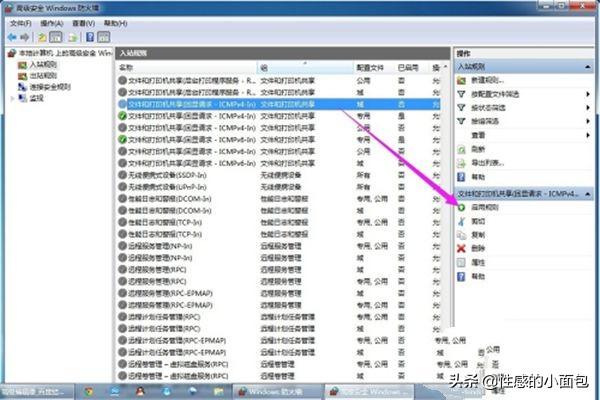Select the 性能日志和警报(TCP-In) rule with 专用, 公用 profile
This screenshot has width=600, height=400.
tap(279, 222)
